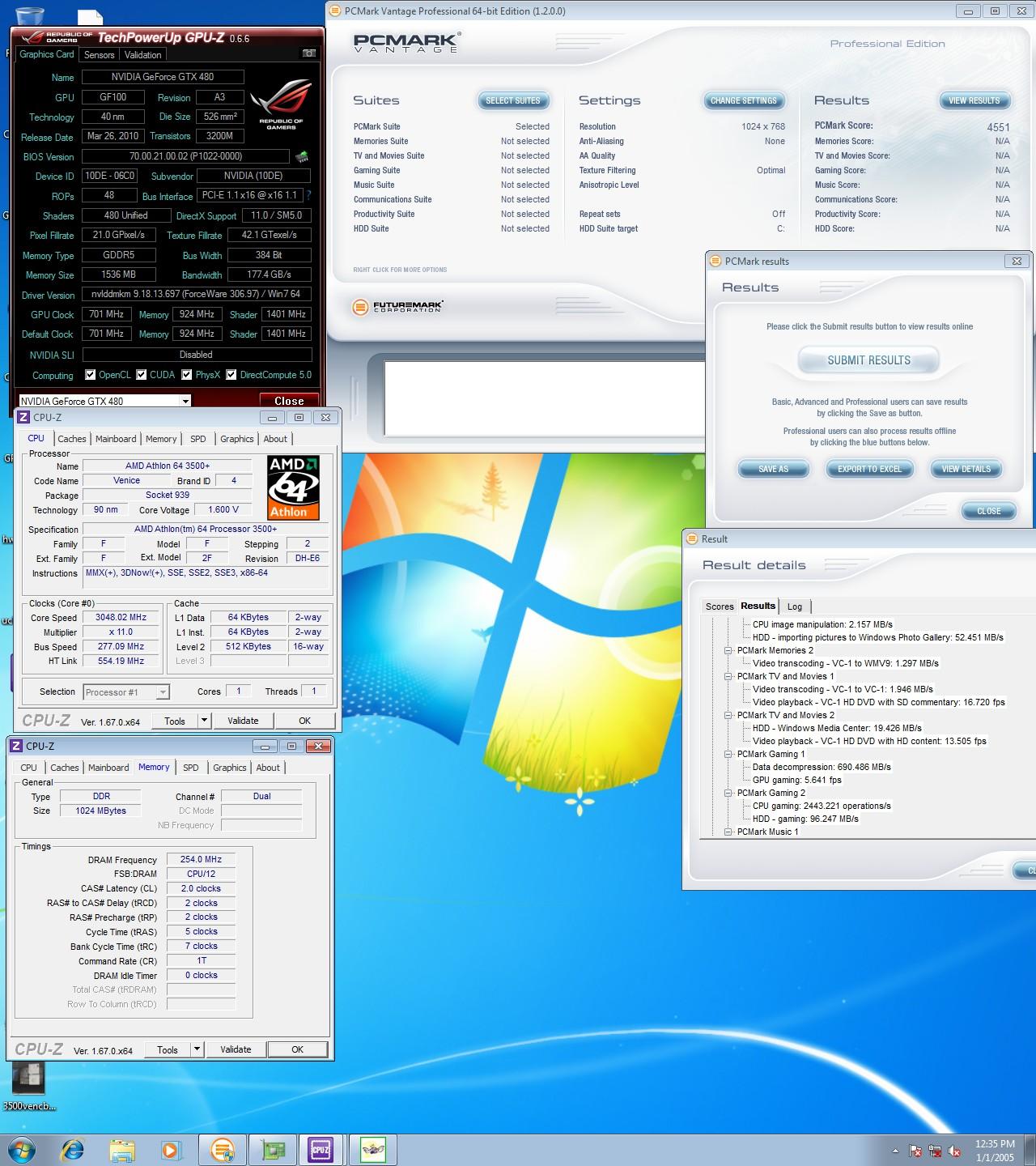The image size is (1036, 1166).
Task: Click the PCMark Score value 4551
Action: [998, 127]
